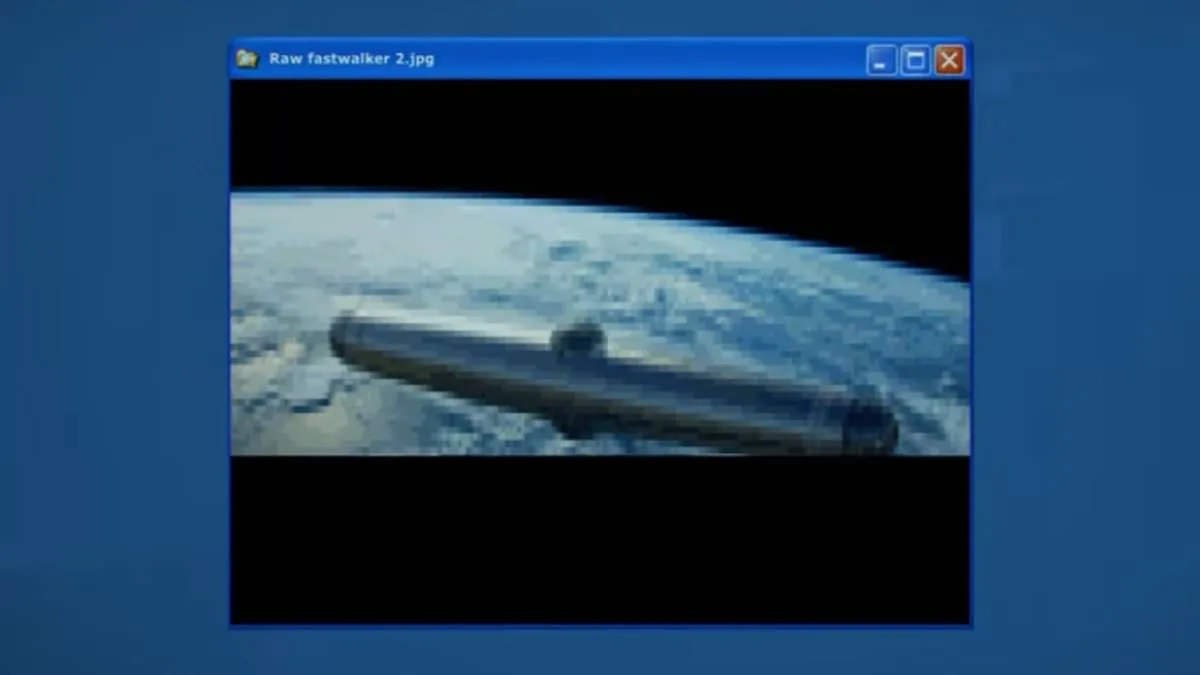Click the blue desktop left of the window
Screen dimensions: 1200x675
pos(110,340)
